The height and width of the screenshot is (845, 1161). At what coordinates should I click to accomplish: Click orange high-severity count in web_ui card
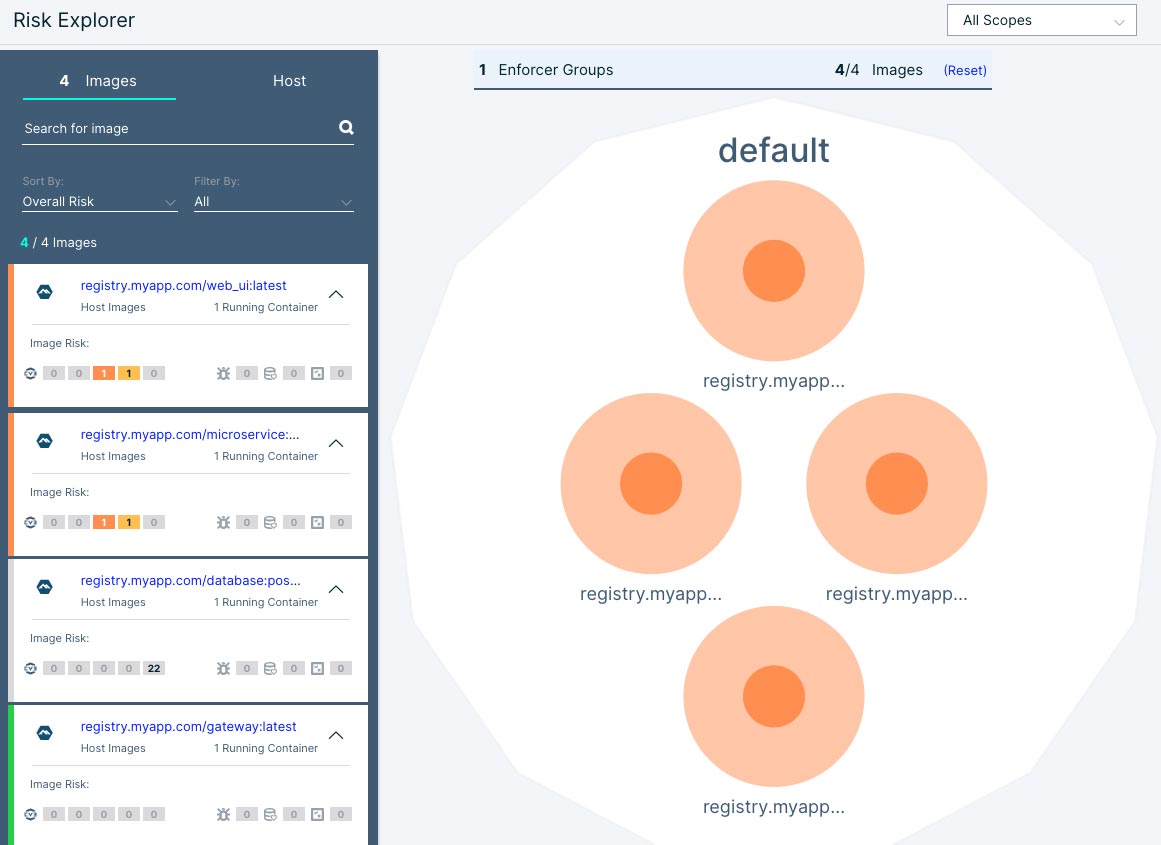tap(104, 373)
